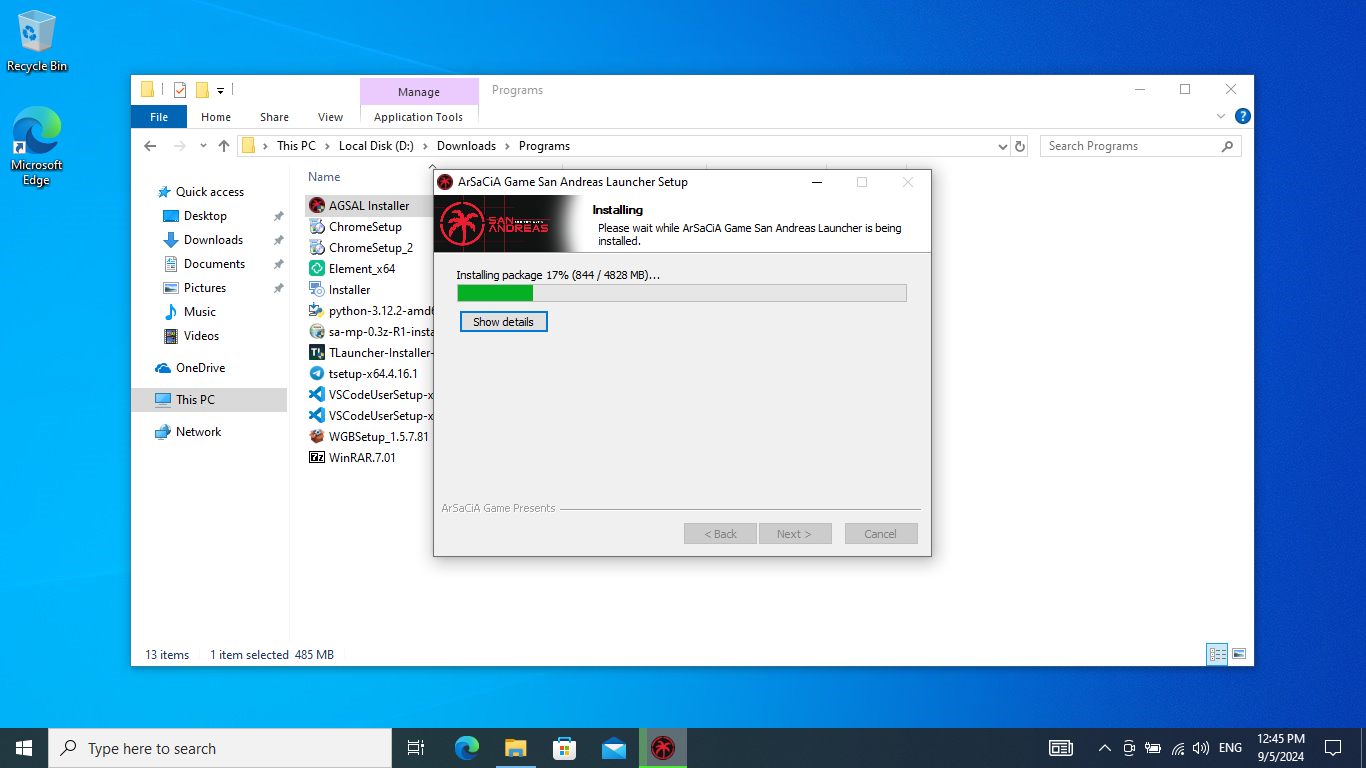Open the Home ribbon tab
The height and width of the screenshot is (768, 1366).
coord(216,117)
